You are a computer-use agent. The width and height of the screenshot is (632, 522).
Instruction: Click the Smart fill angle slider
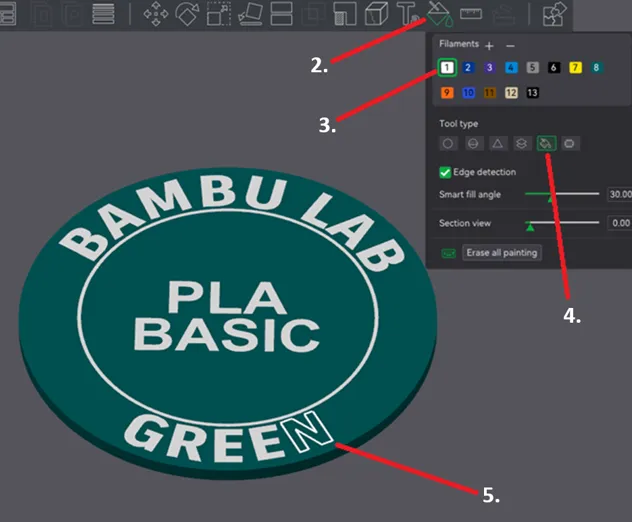click(x=562, y=195)
